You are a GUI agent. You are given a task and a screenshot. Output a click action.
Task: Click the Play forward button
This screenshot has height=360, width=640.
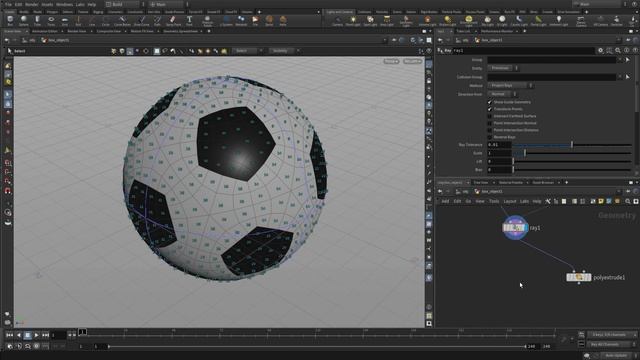click(x=36, y=335)
